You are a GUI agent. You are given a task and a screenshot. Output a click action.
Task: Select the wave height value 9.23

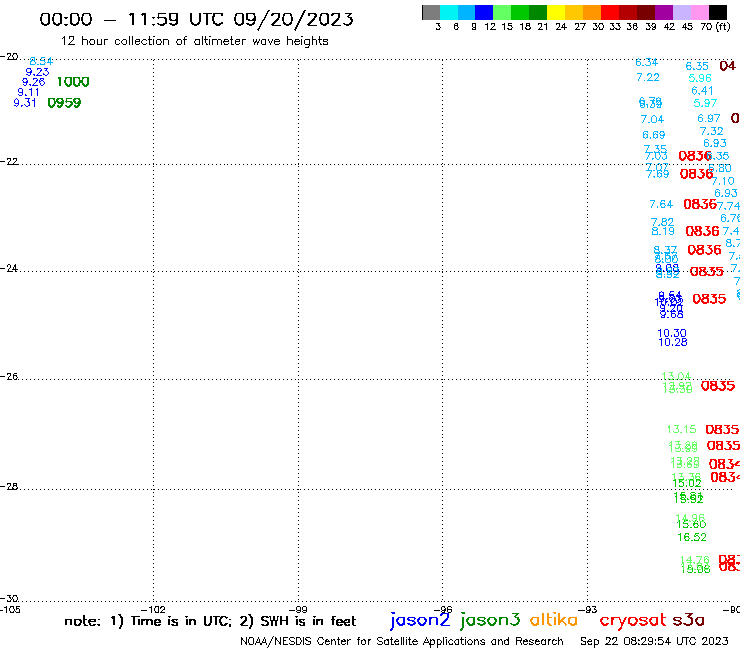point(37,72)
